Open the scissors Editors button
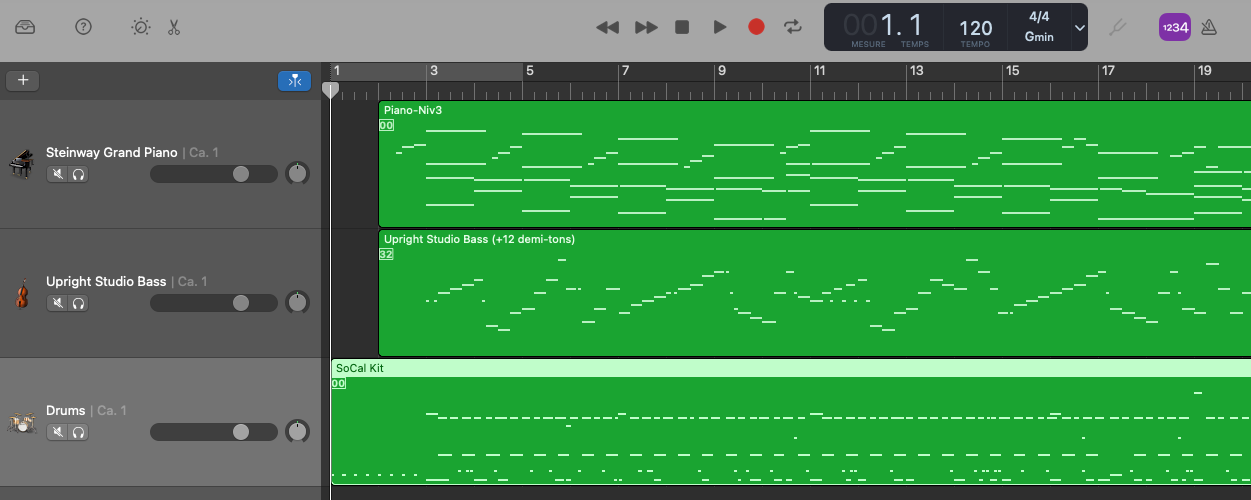This screenshot has width=1251, height=500. coord(174,27)
